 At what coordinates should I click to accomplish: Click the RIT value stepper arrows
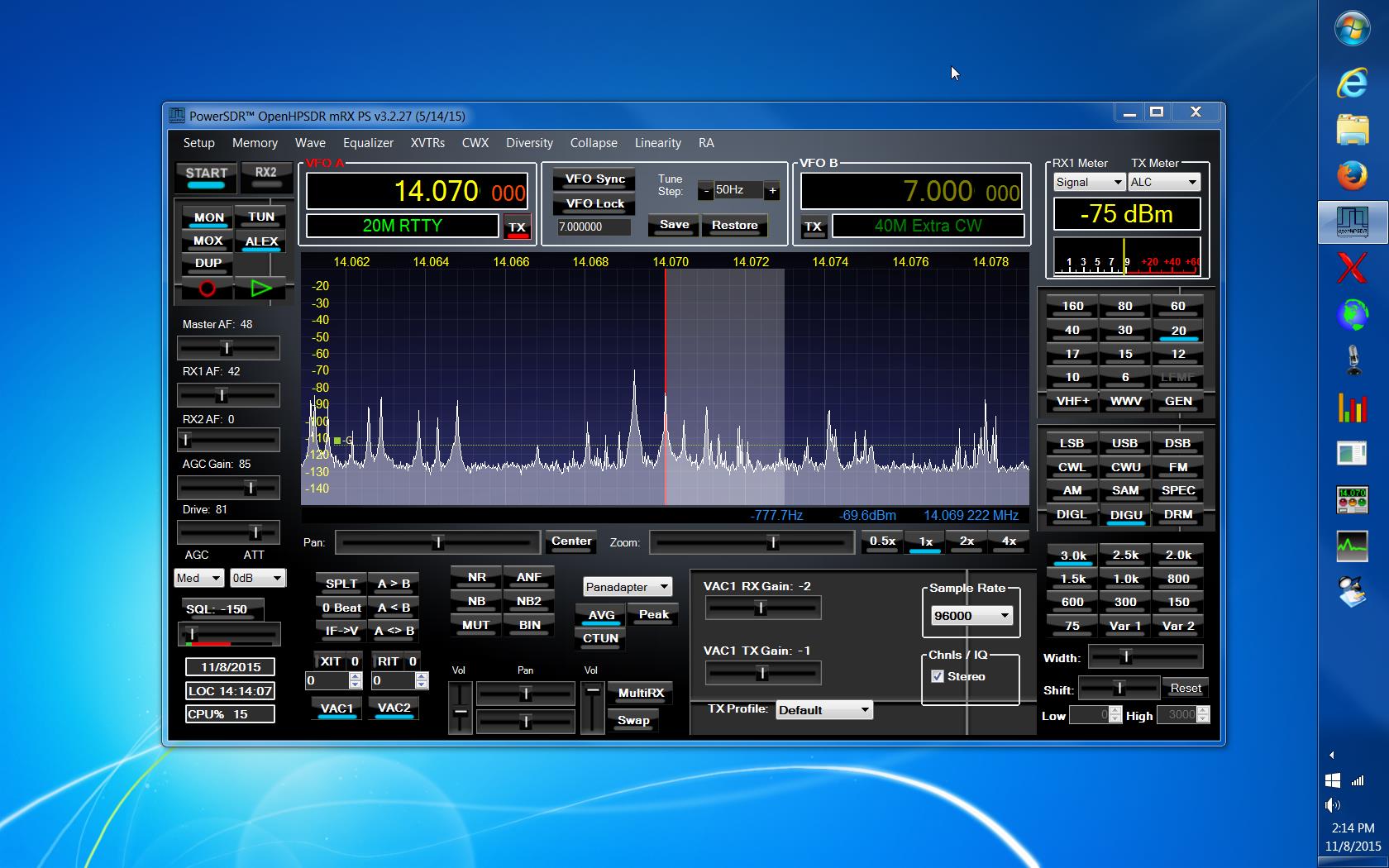tap(422, 680)
